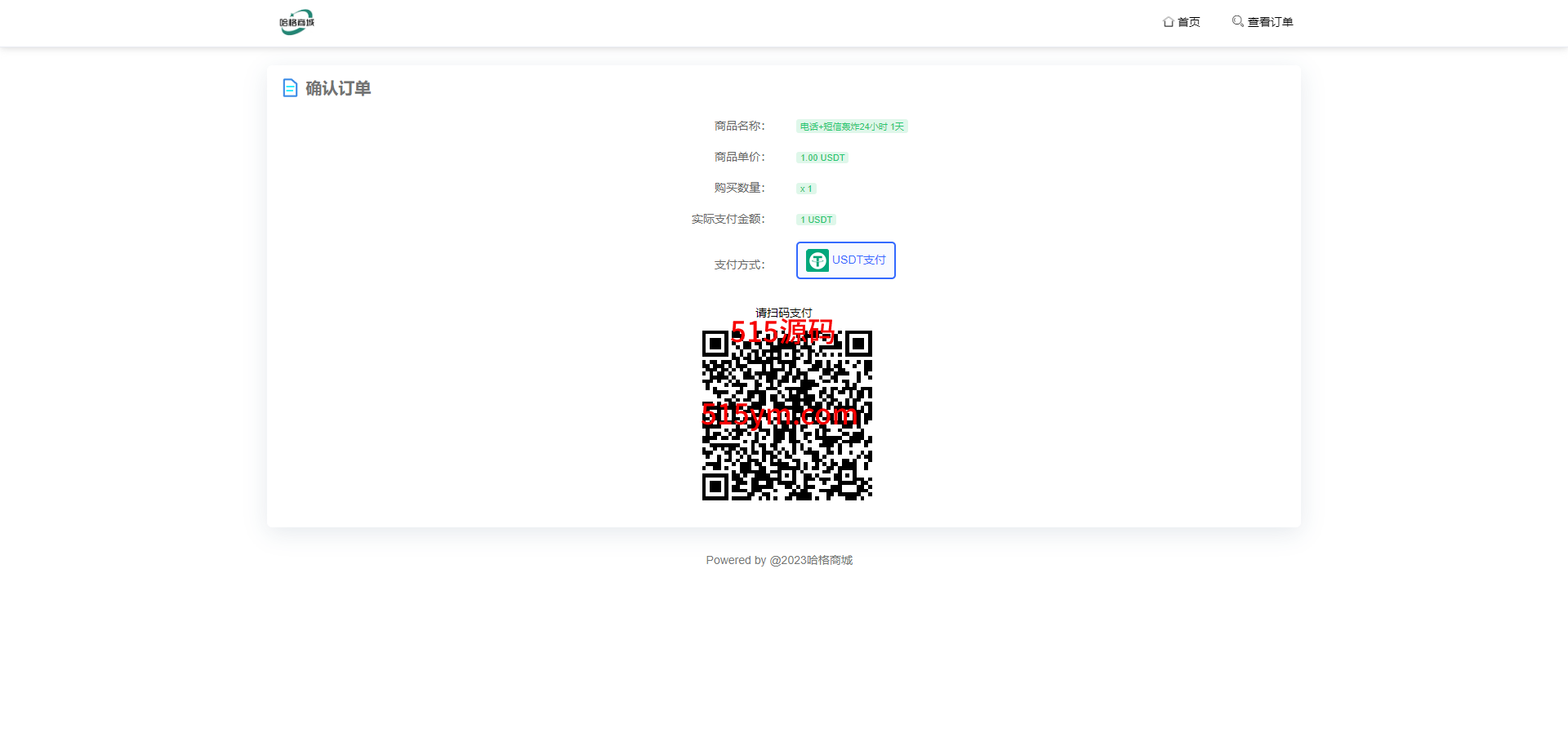Click the magnifier search icon

1237,21
